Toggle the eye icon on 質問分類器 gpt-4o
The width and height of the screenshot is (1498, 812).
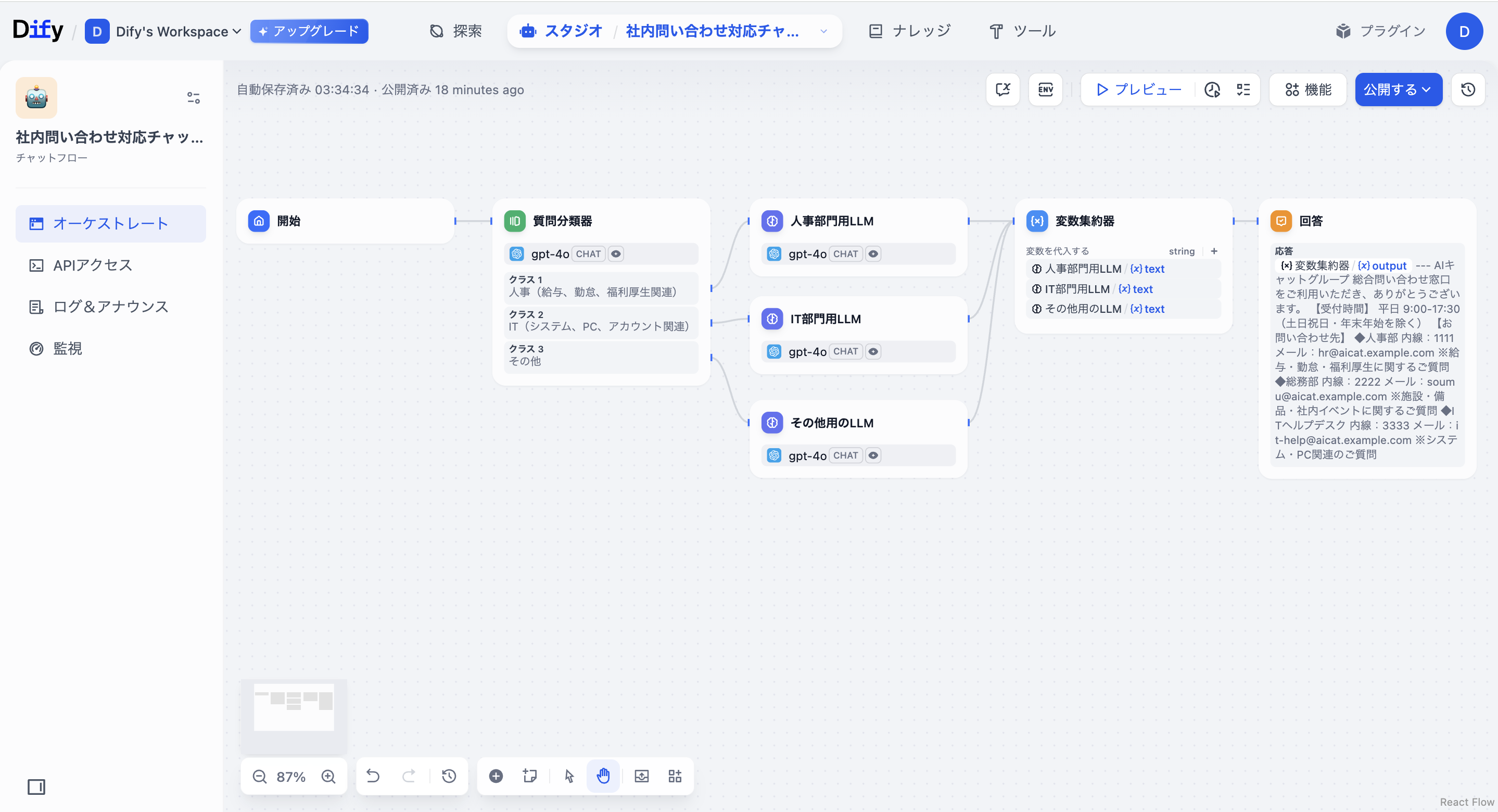click(616, 253)
